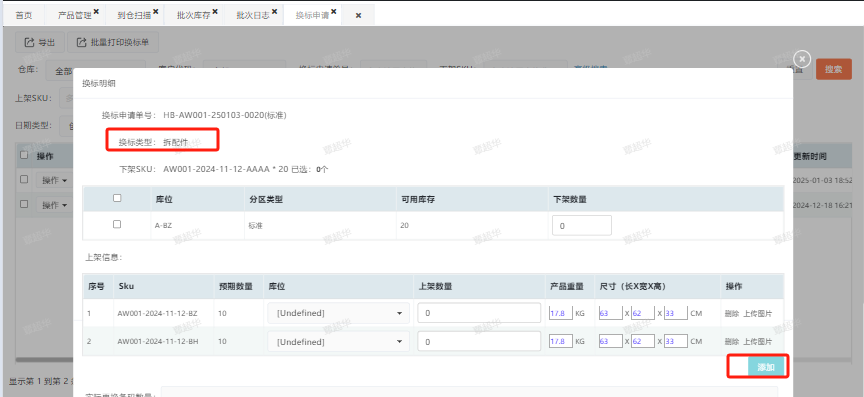
Task: Switch to the 批次库存 tab
Action: [x=193, y=15]
